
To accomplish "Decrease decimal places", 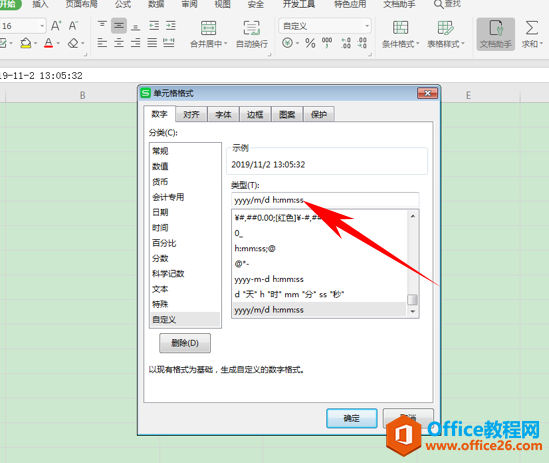I will click(362, 43).
